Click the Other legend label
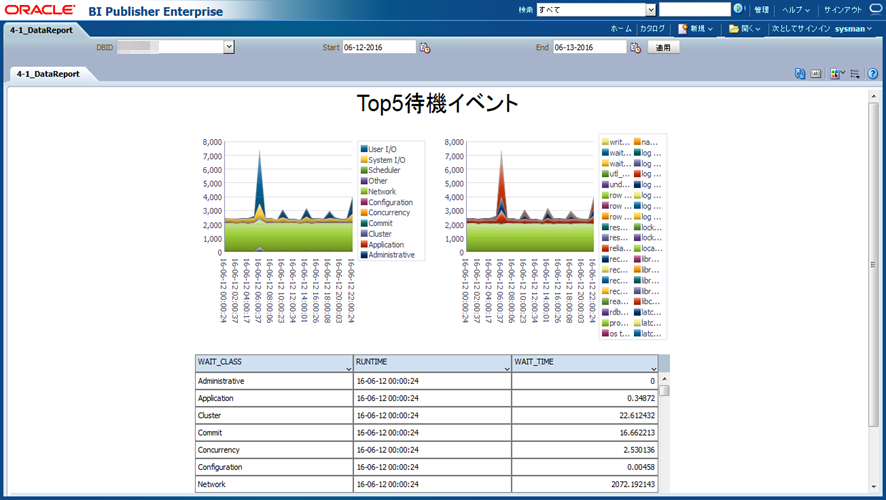This screenshot has height=500, width=886. [377, 181]
